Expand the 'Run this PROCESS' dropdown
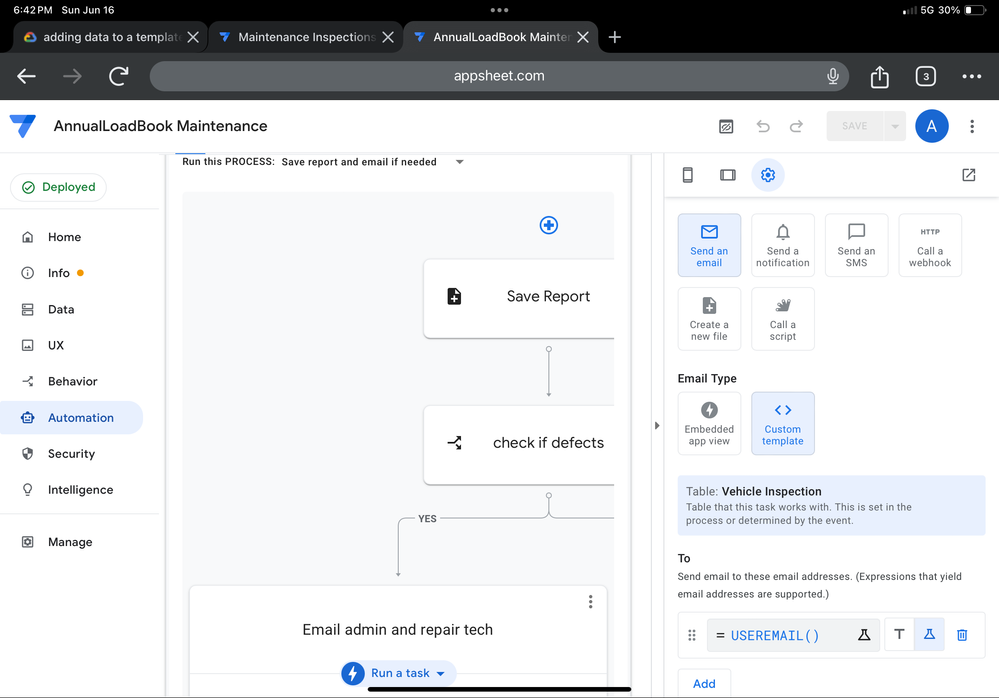The image size is (999, 698). pos(459,162)
